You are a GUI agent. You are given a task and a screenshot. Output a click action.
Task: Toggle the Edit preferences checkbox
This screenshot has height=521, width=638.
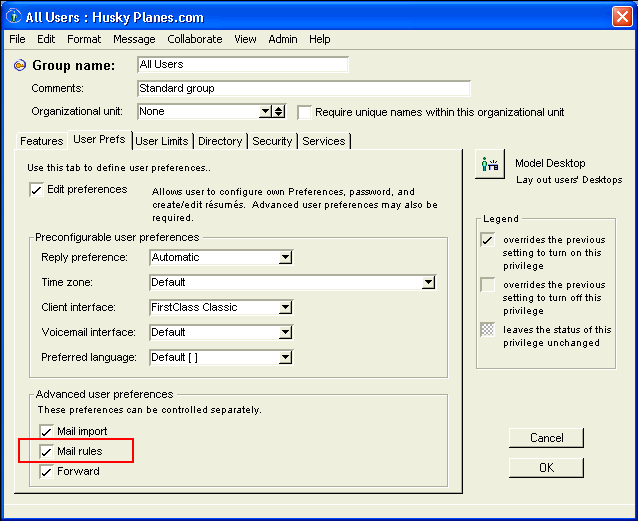37,190
